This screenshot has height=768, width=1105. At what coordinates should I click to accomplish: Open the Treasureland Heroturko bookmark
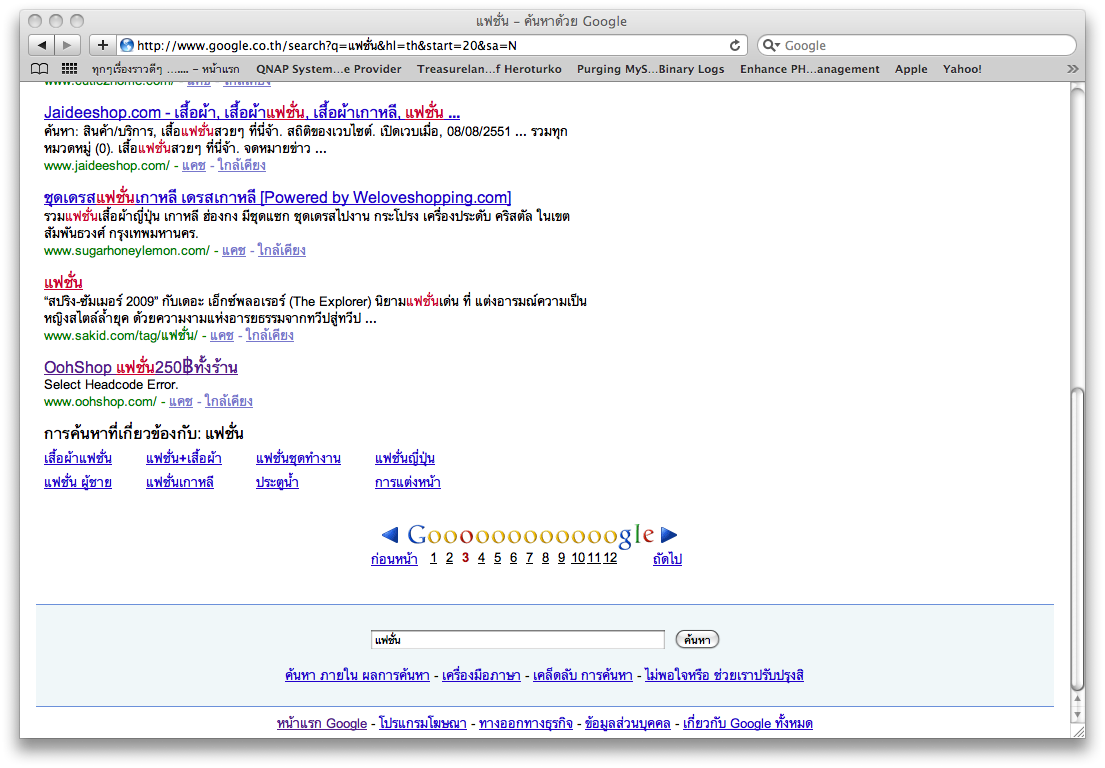tap(489, 69)
